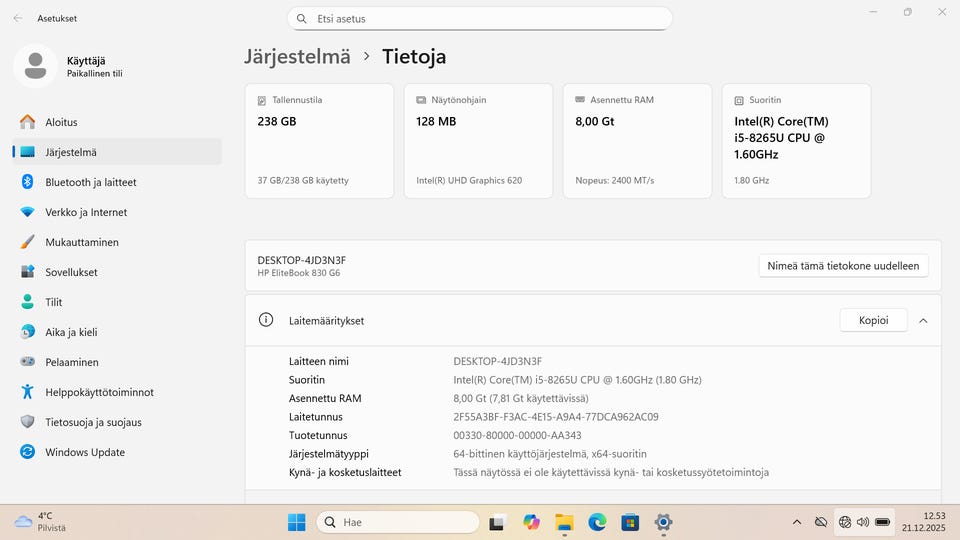Viewport: 960px width, 540px height.
Task: Click the user avatar picture
Action: point(35,66)
